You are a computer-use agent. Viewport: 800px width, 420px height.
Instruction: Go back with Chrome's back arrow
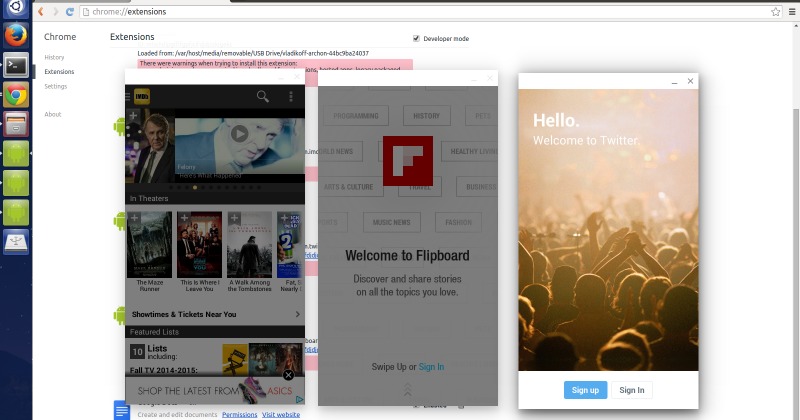[41, 11]
